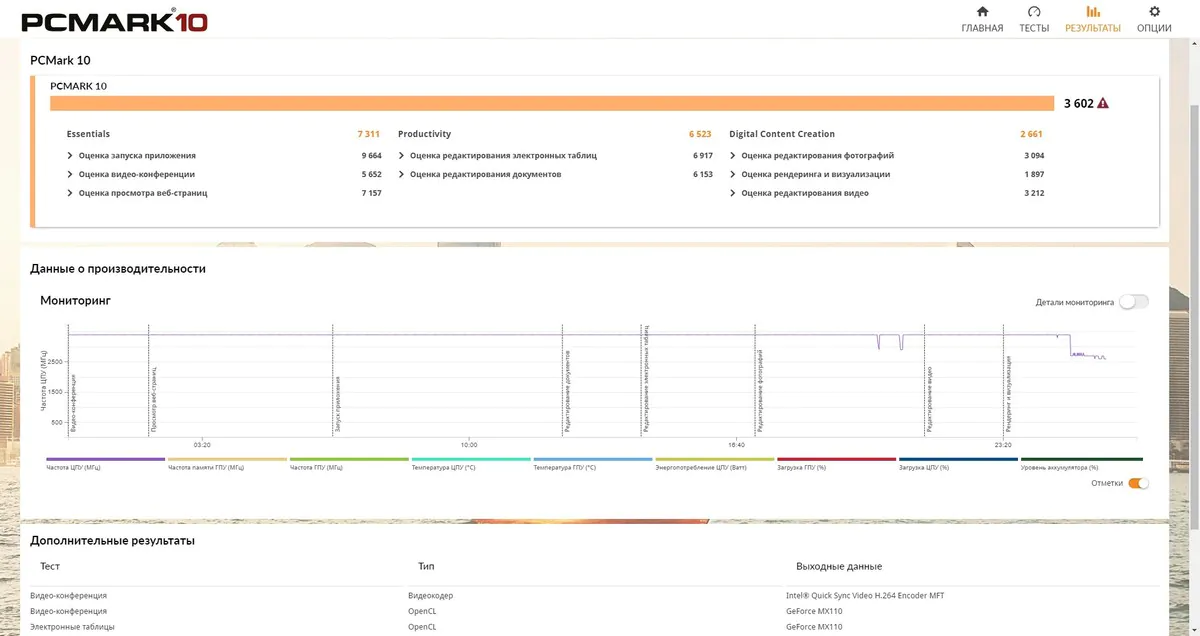Expand Оценка рендеринга и визуализации row
The image size is (1200, 636).
tap(733, 174)
